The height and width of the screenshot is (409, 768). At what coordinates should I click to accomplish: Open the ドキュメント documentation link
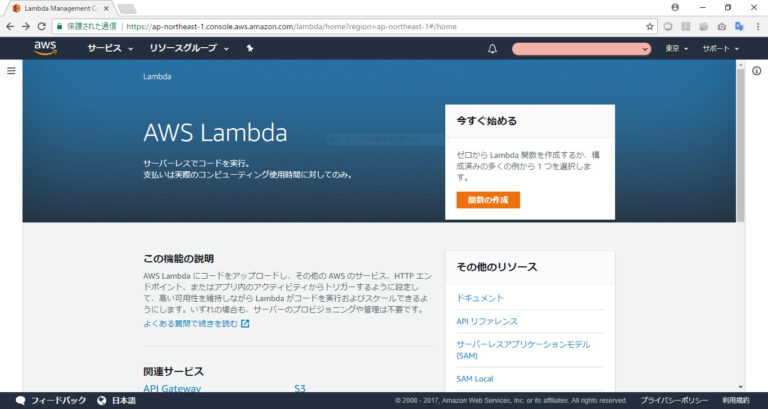pos(480,298)
